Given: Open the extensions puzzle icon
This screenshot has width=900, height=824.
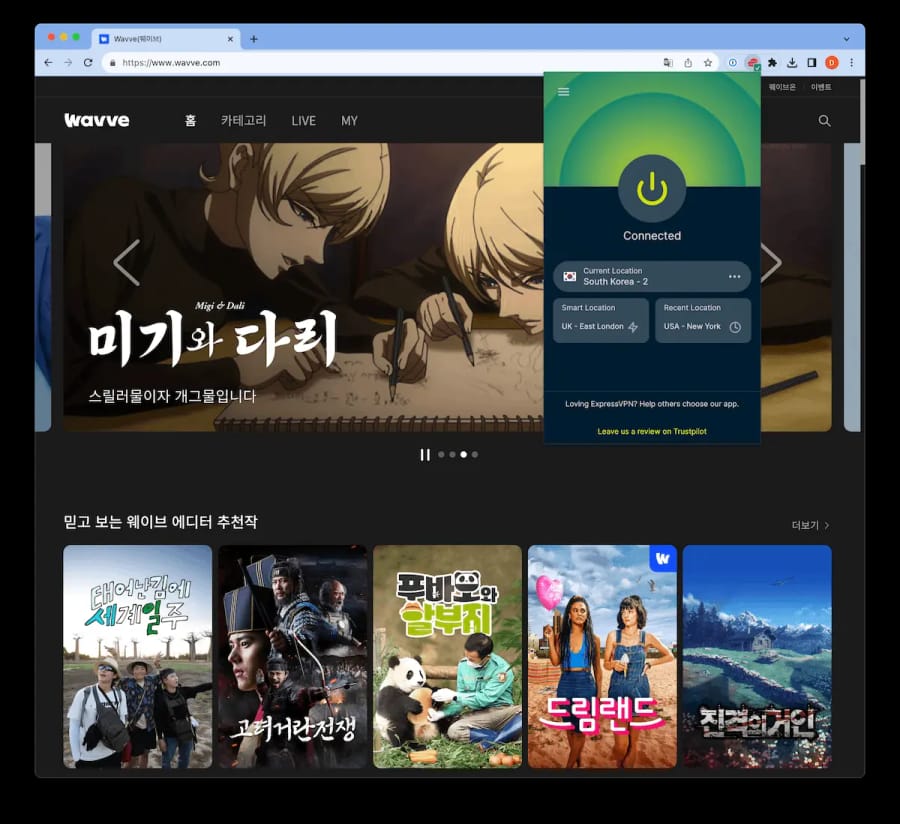Looking at the screenshot, I should pyautogui.click(x=773, y=63).
